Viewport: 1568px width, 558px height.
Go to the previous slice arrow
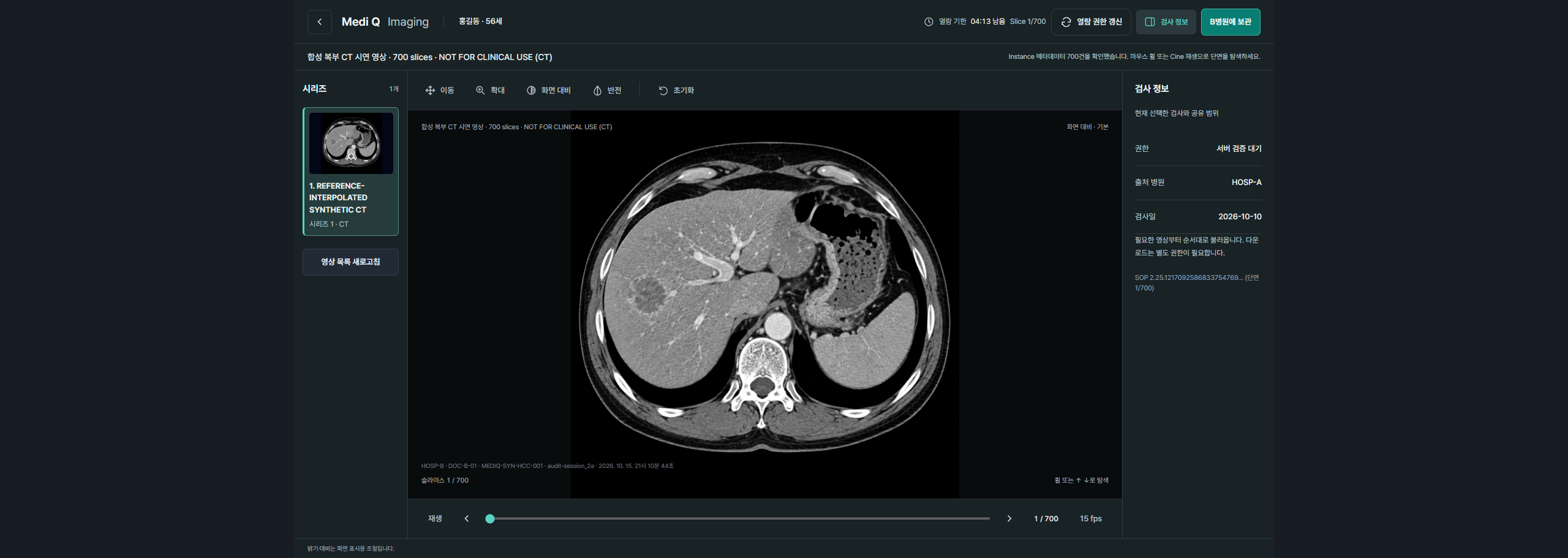click(x=467, y=519)
